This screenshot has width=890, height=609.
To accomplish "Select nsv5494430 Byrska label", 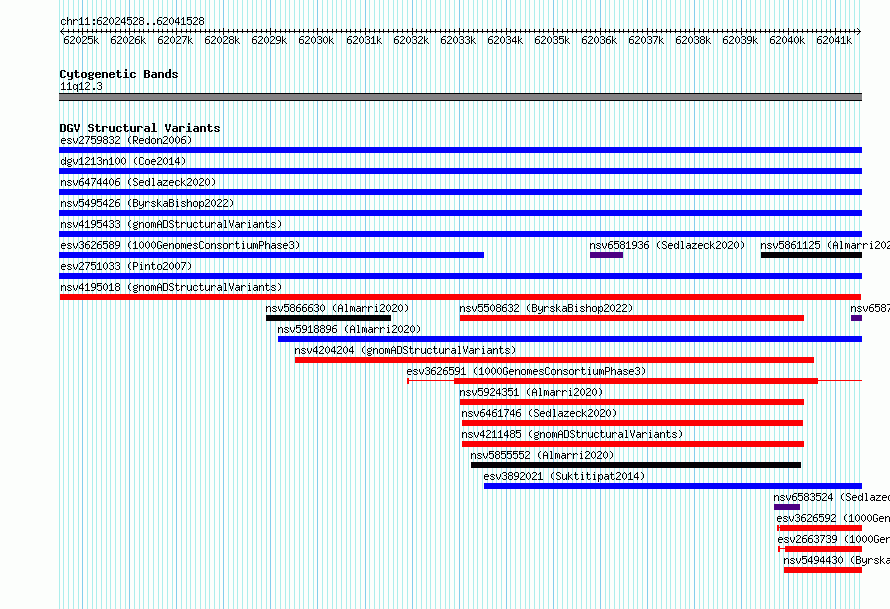I will click(x=837, y=560).
